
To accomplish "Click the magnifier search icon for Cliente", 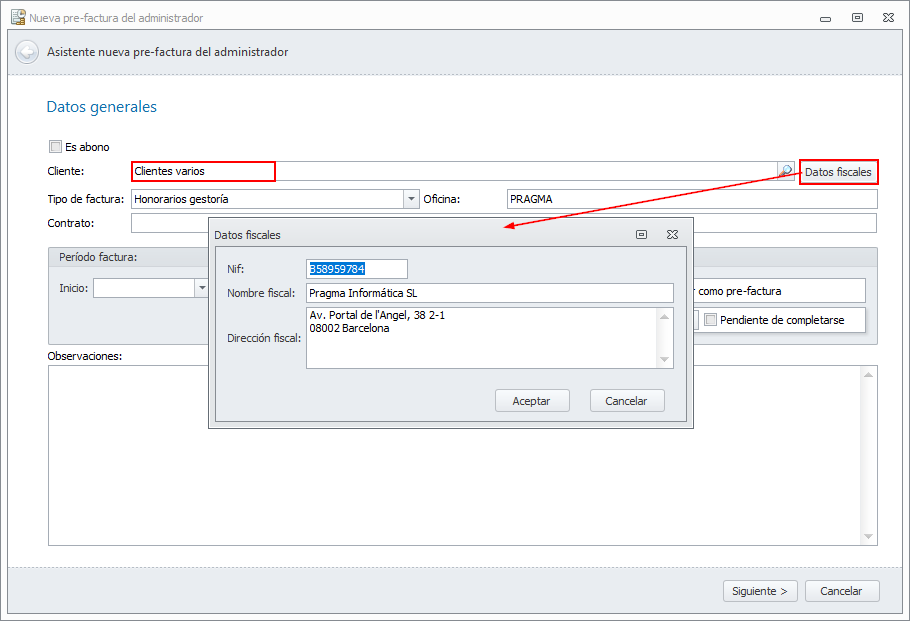I will (785, 171).
